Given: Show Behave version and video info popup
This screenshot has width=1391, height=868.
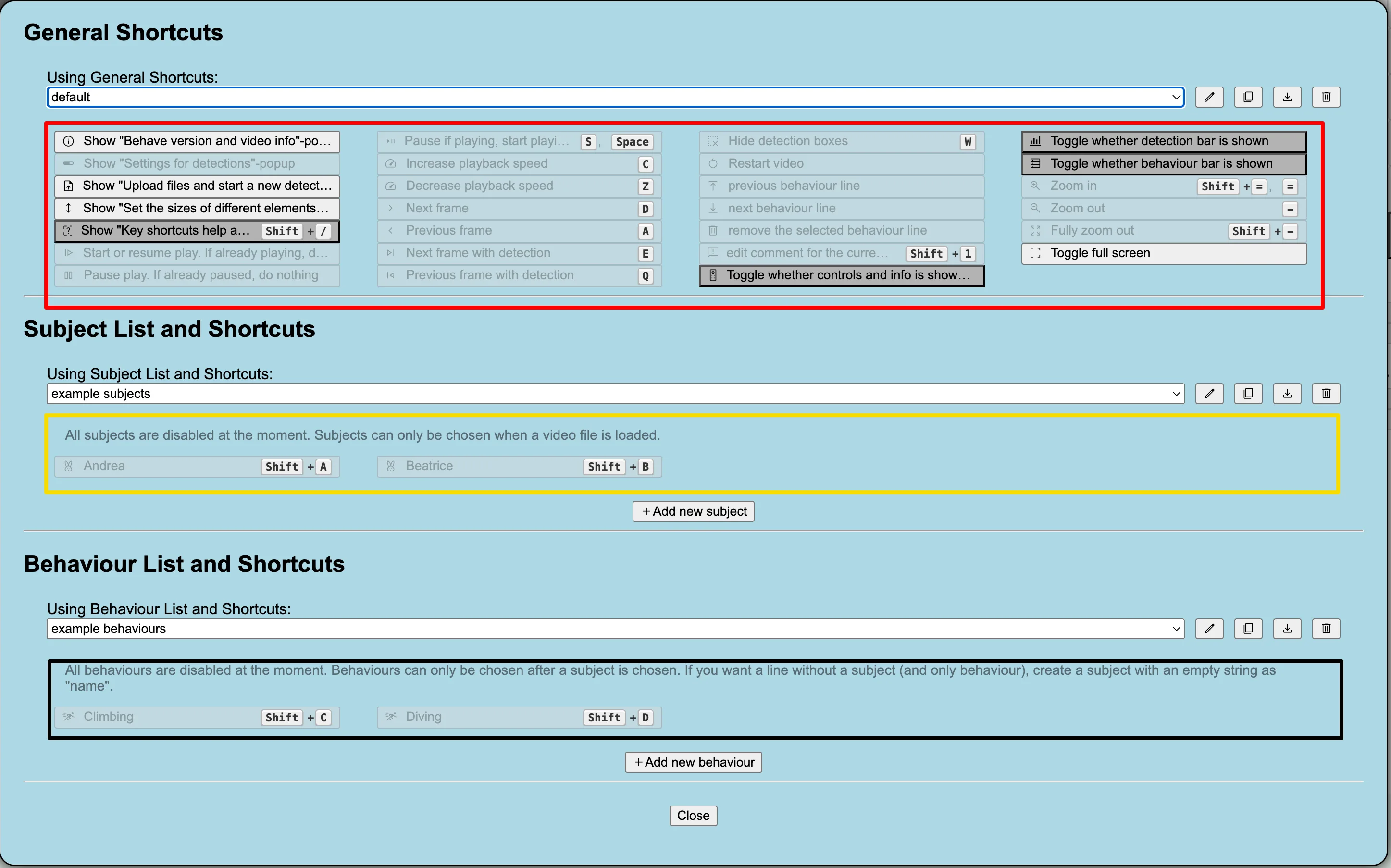Looking at the screenshot, I should tap(197, 141).
